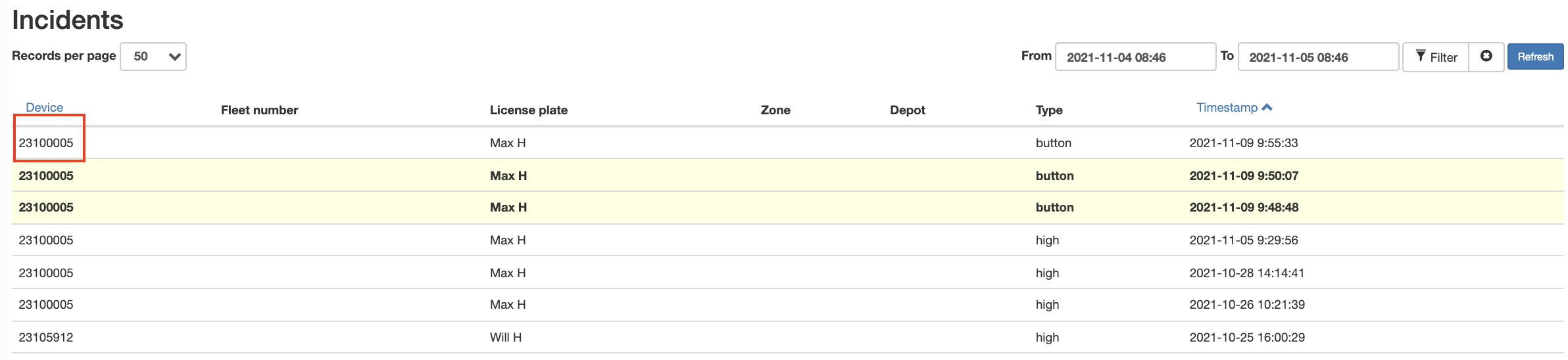Image resolution: width=1568 pixels, height=360 pixels.
Task: Sort the table by Device column
Action: tap(44, 107)
